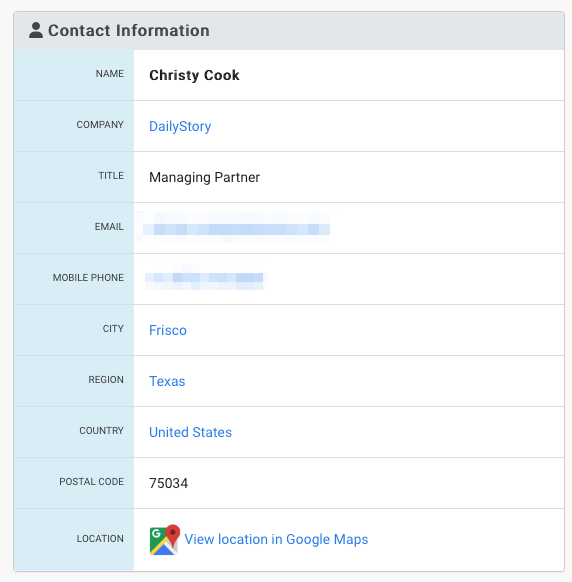Viewport: 572px width, 582px height.
Task: Click the EMAIL field label
Action: coord(109,227)
